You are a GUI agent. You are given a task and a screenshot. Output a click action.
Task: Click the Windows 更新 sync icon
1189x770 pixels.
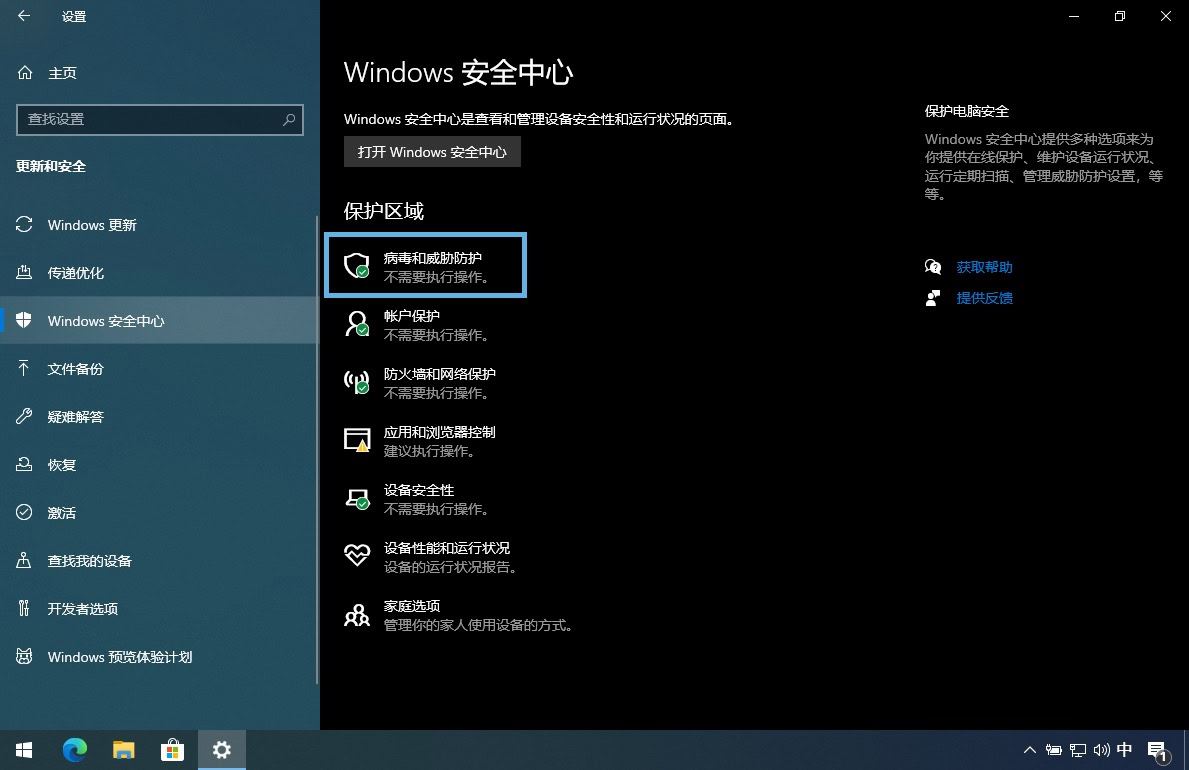pos(24,225)
